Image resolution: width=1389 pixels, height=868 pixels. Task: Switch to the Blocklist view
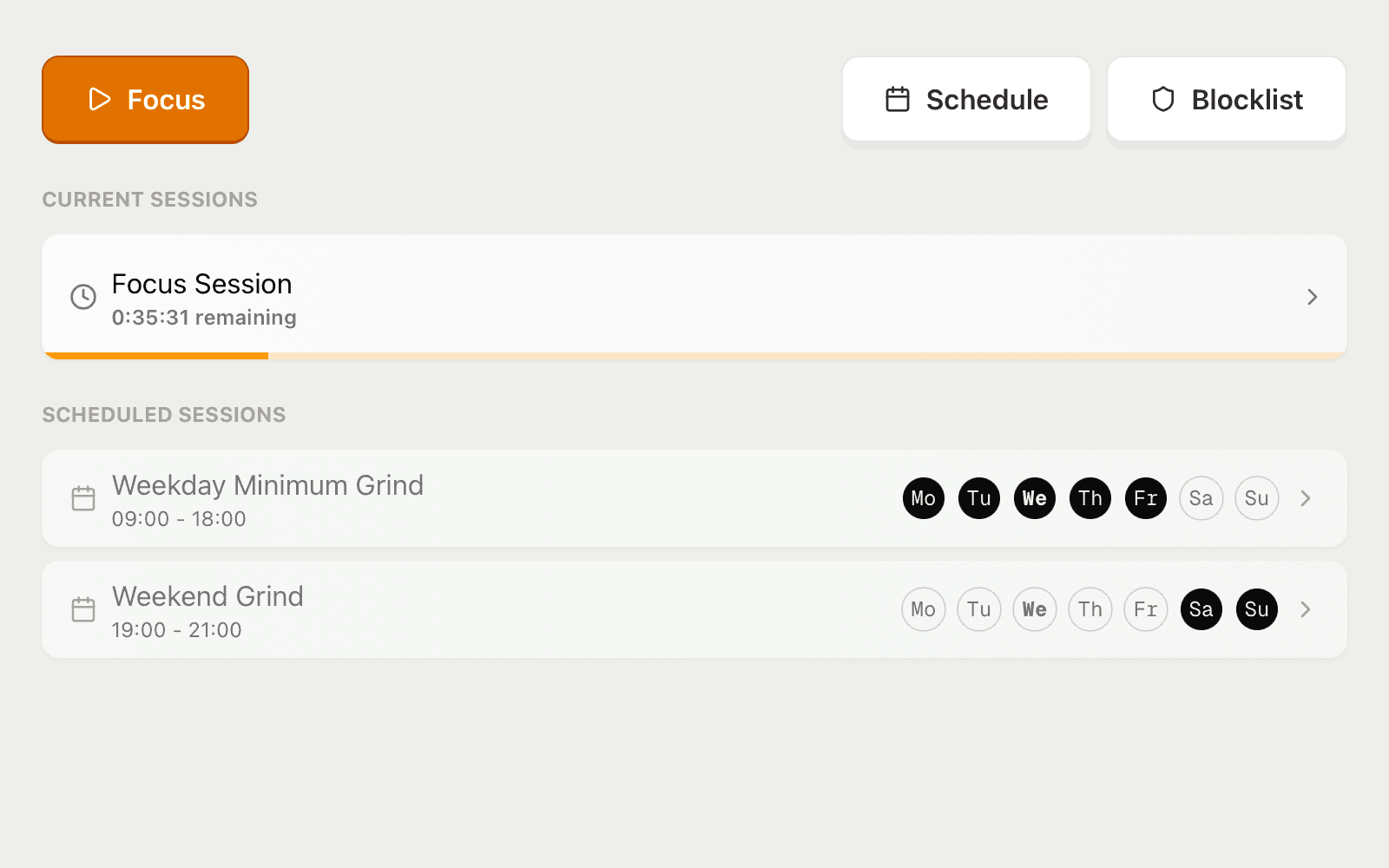click(x=1226, y=99)
